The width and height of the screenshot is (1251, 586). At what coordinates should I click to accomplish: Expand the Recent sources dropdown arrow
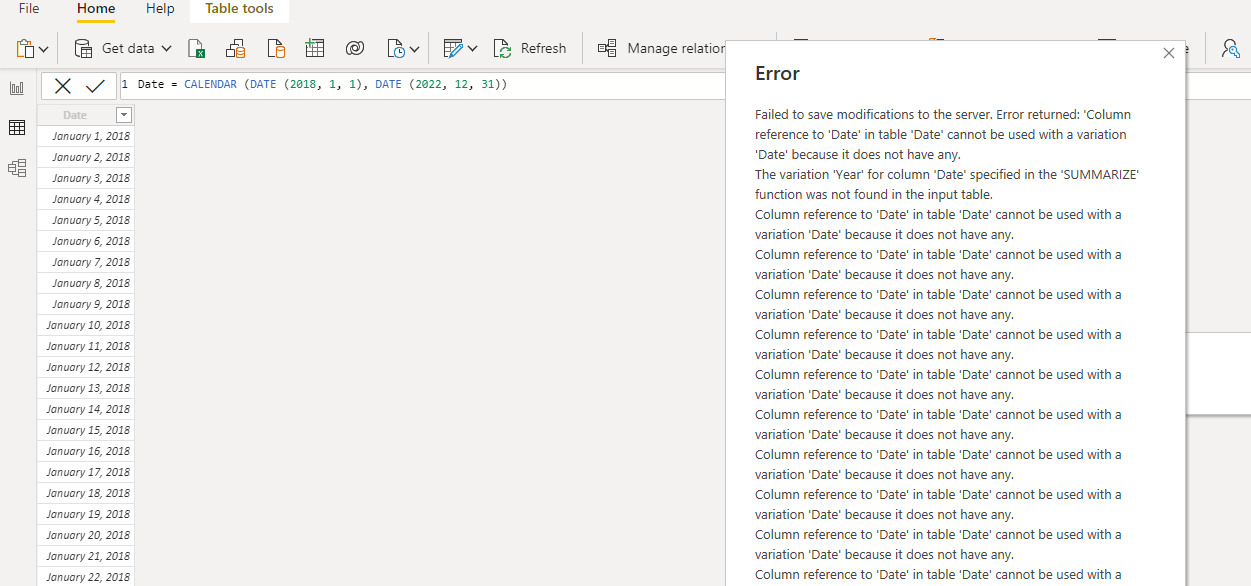coord(414,49)
